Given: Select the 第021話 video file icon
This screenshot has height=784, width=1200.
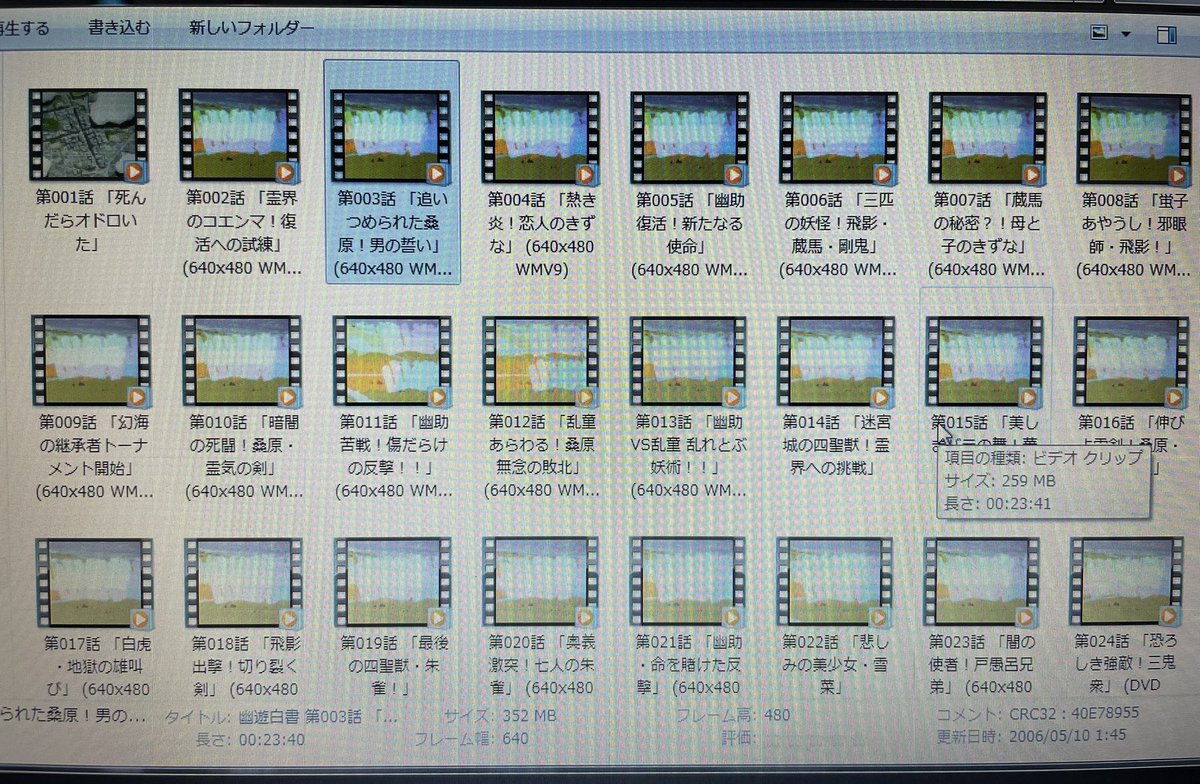Looking at the screenshot, I should click(688, 583).
